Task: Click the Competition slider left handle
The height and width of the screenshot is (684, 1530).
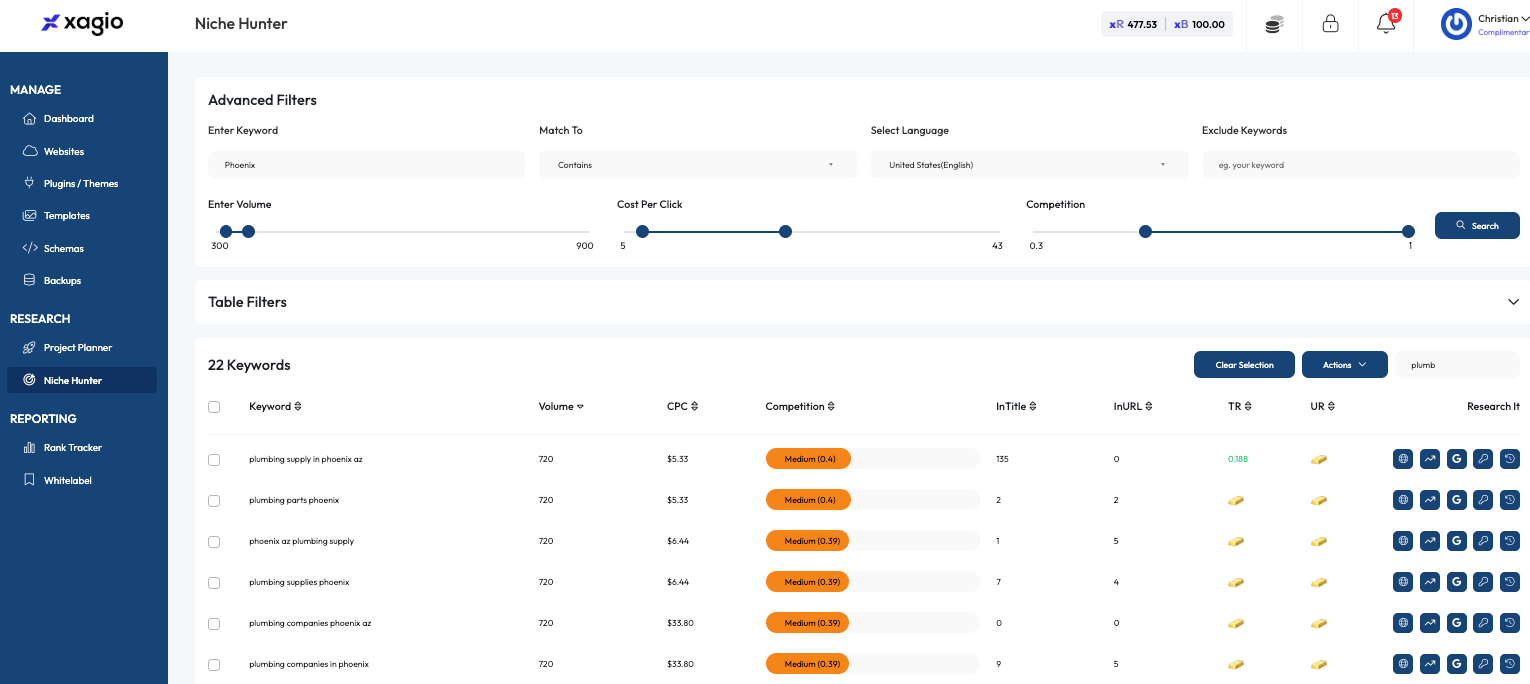Action: [1145, 232]
